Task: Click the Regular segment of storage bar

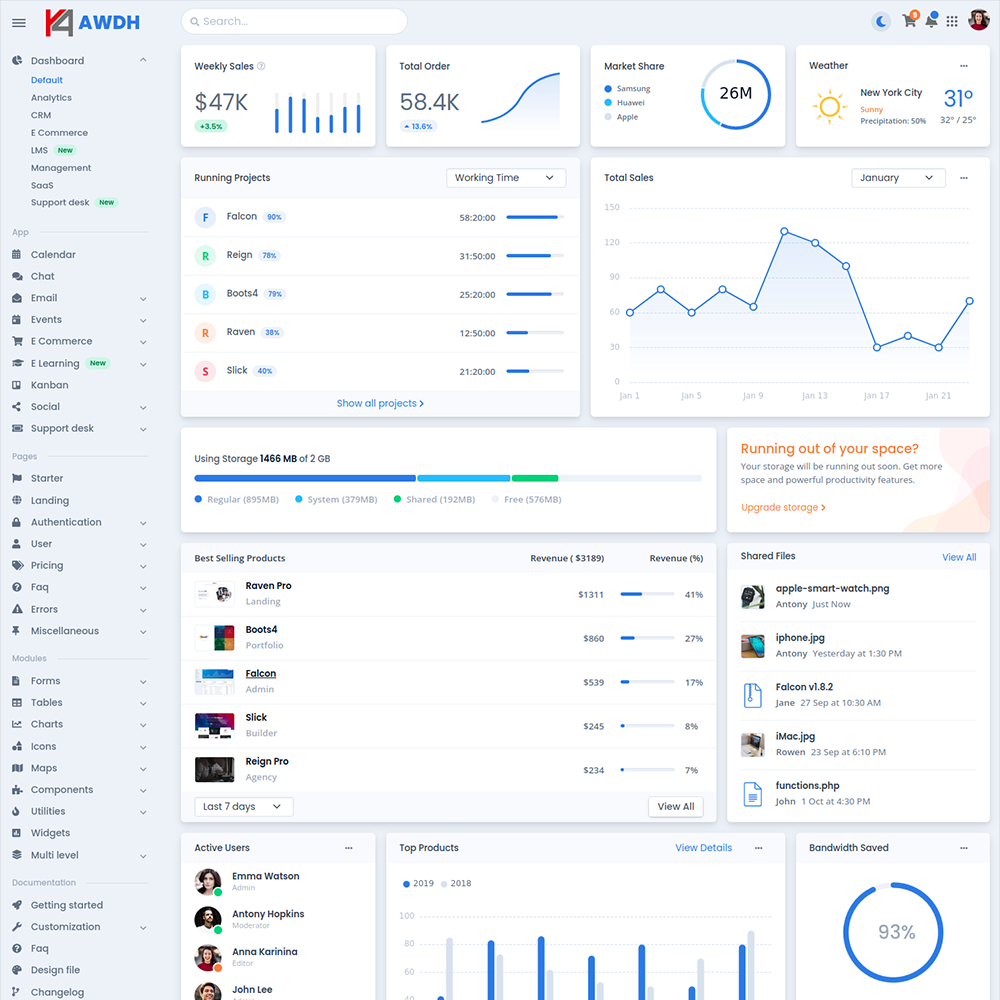Action: coord(305,478)
